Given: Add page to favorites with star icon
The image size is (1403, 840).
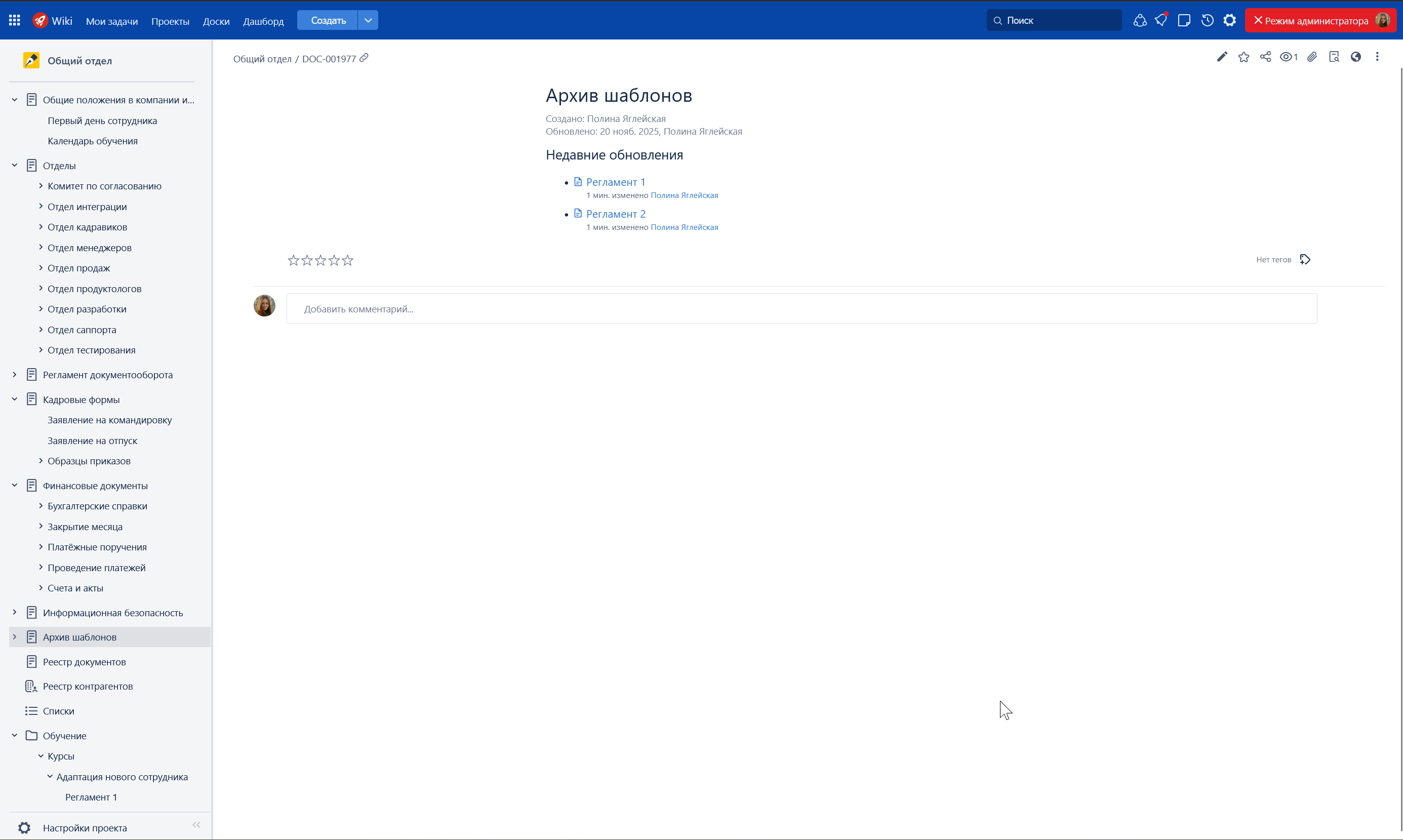Looking at the screenshot, I should [x=1244, y=57].
